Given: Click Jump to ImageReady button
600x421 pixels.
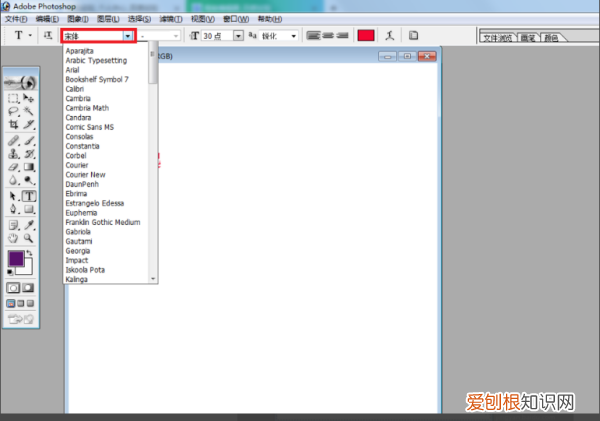Looking at the screenshot, I should pyautogui.click(x=21, y=319).
